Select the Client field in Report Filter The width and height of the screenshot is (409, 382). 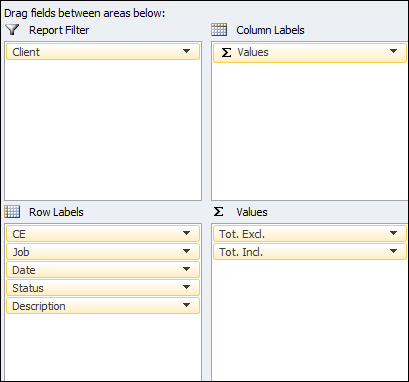click(103, 52)
